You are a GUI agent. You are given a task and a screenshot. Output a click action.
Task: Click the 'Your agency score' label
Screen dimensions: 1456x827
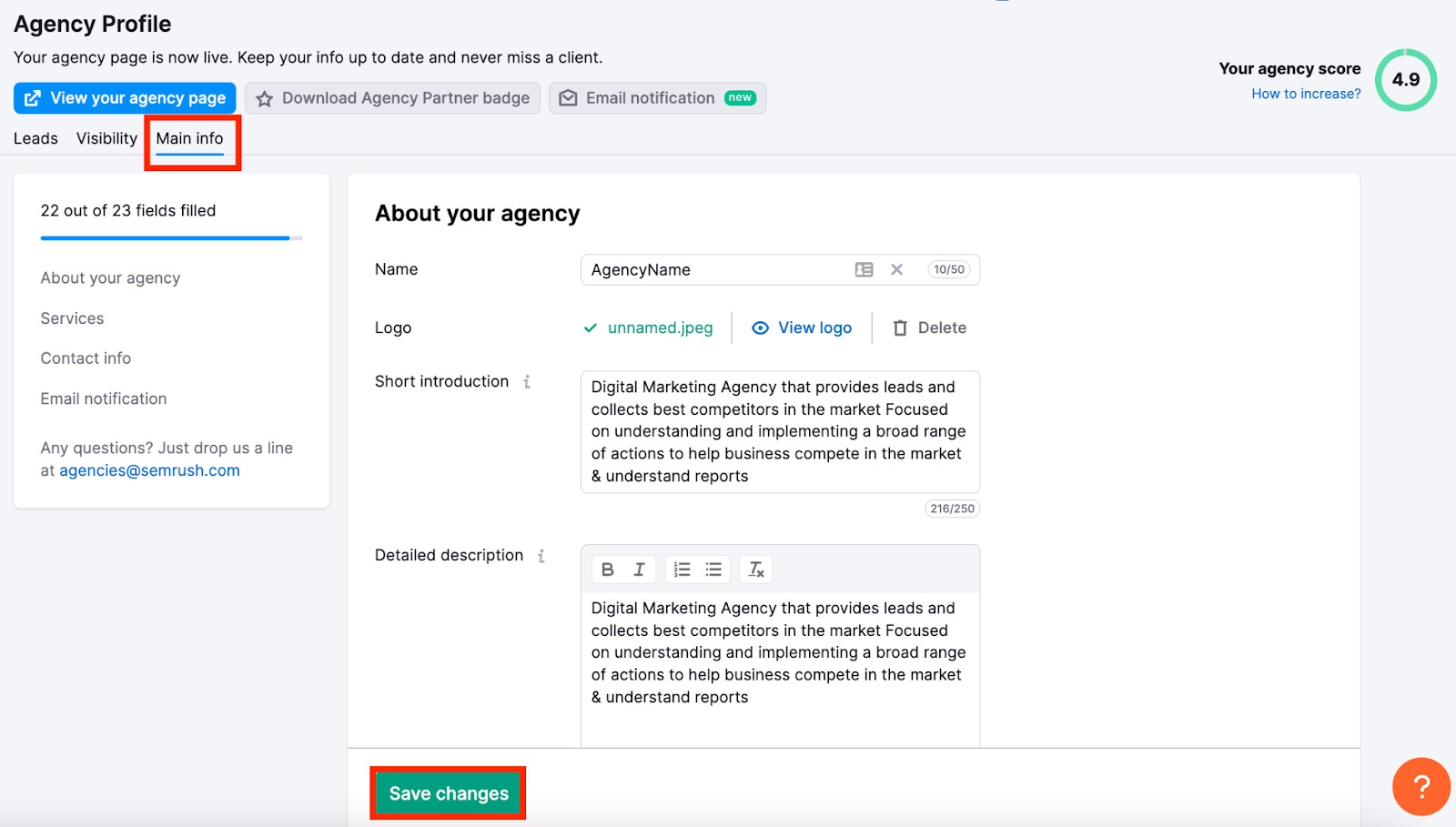pos(1289,69)
